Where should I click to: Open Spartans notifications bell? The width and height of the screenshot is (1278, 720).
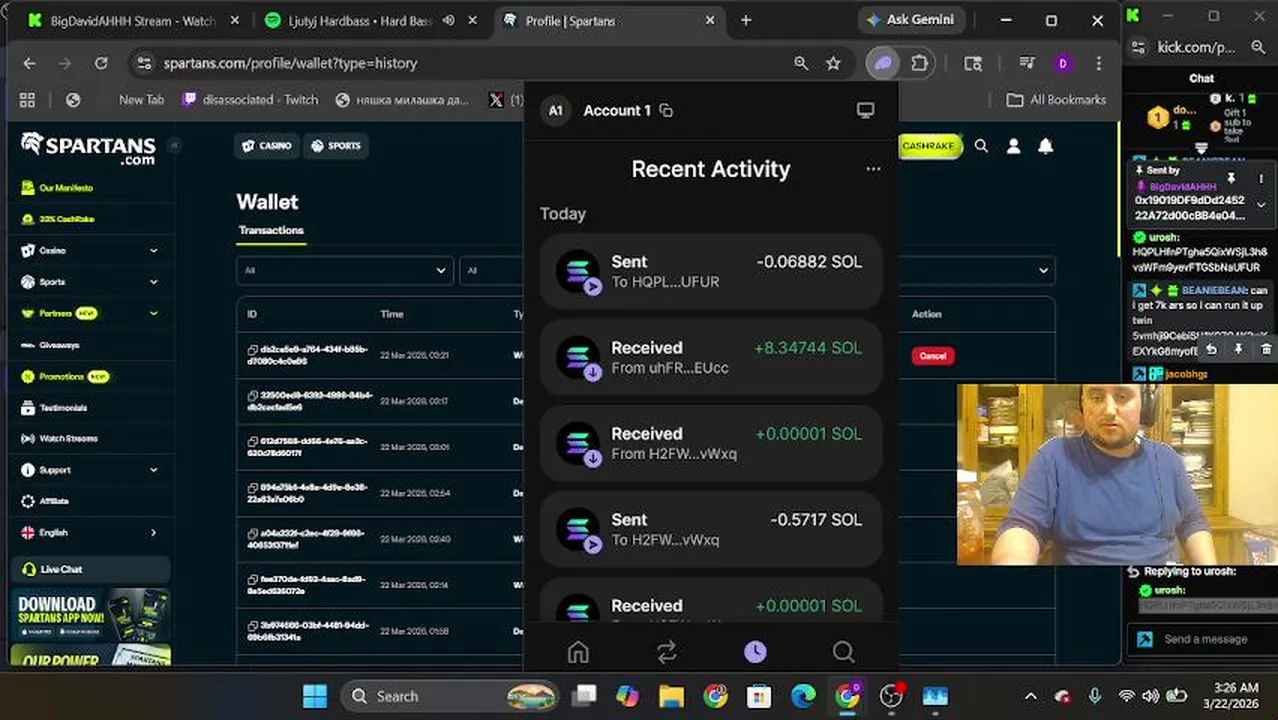1045,146
